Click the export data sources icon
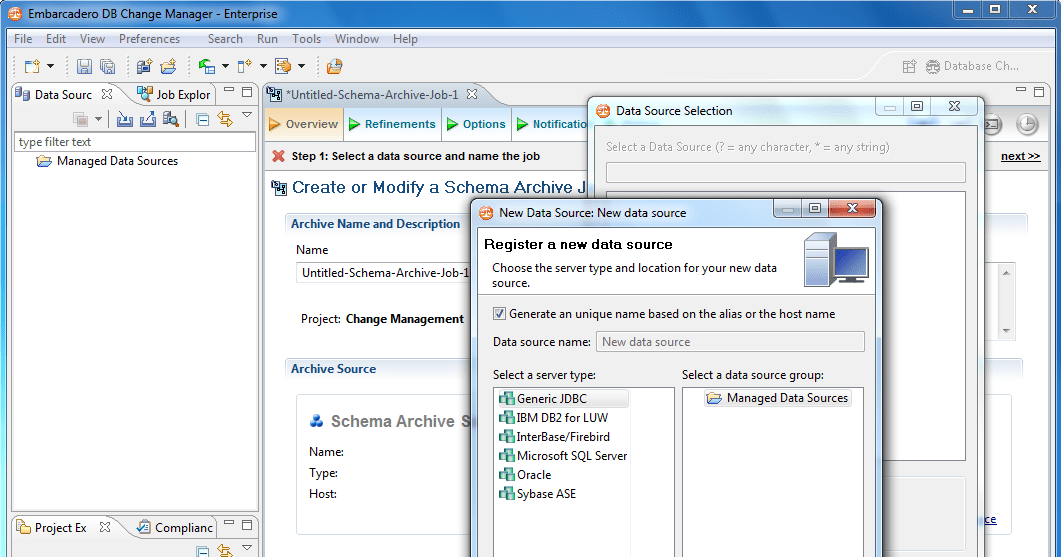Viewport: 1061px width, 557px height. tap(148, 120)
